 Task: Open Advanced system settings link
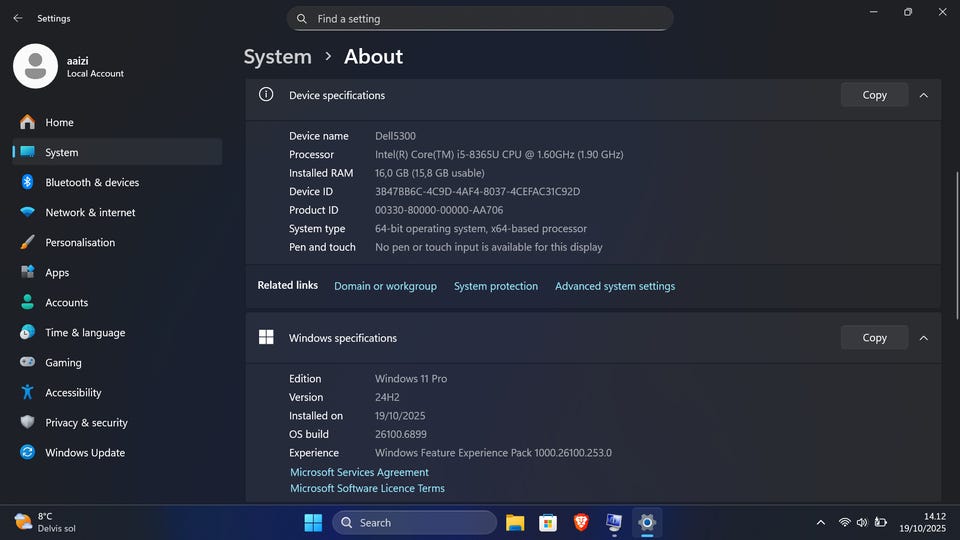point(615,286)
